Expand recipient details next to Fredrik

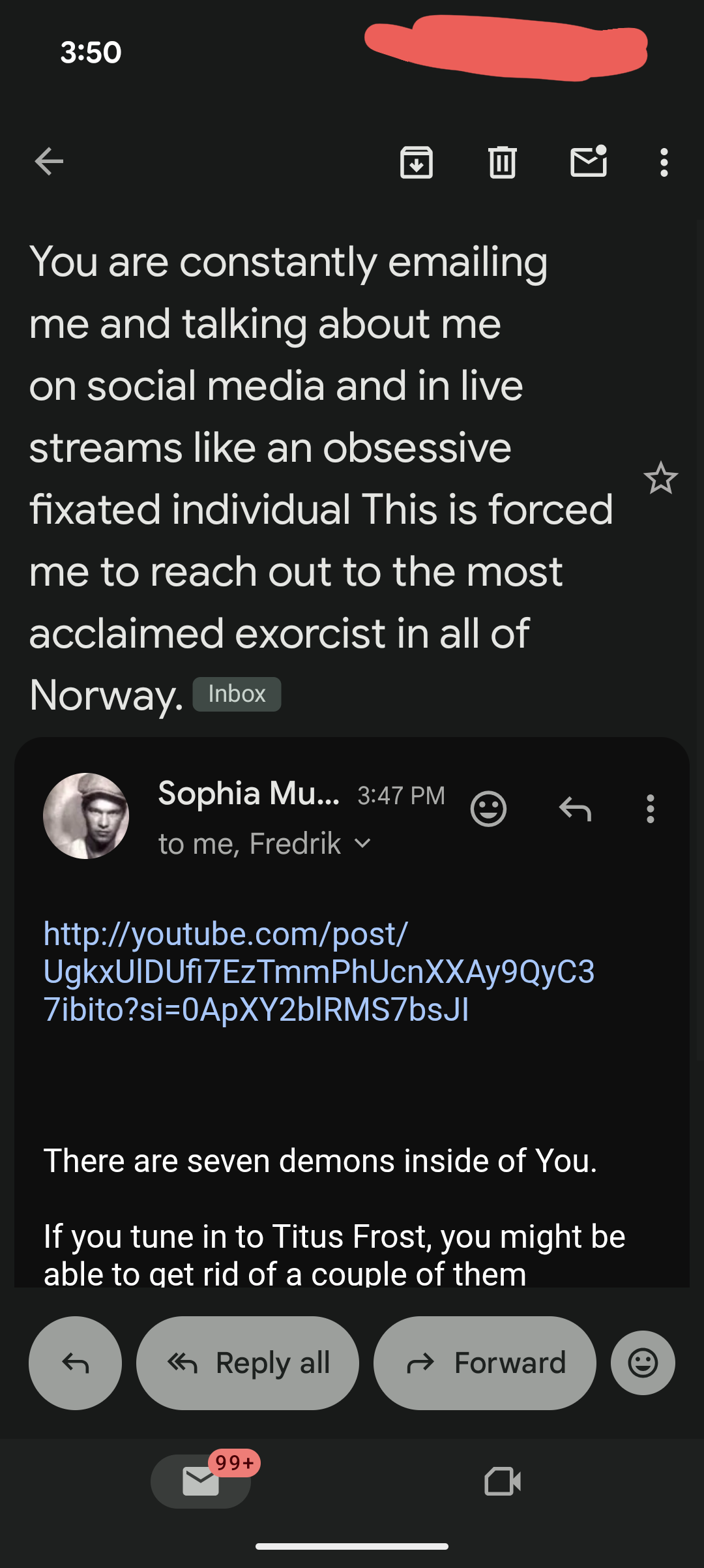tap(362, 844)
